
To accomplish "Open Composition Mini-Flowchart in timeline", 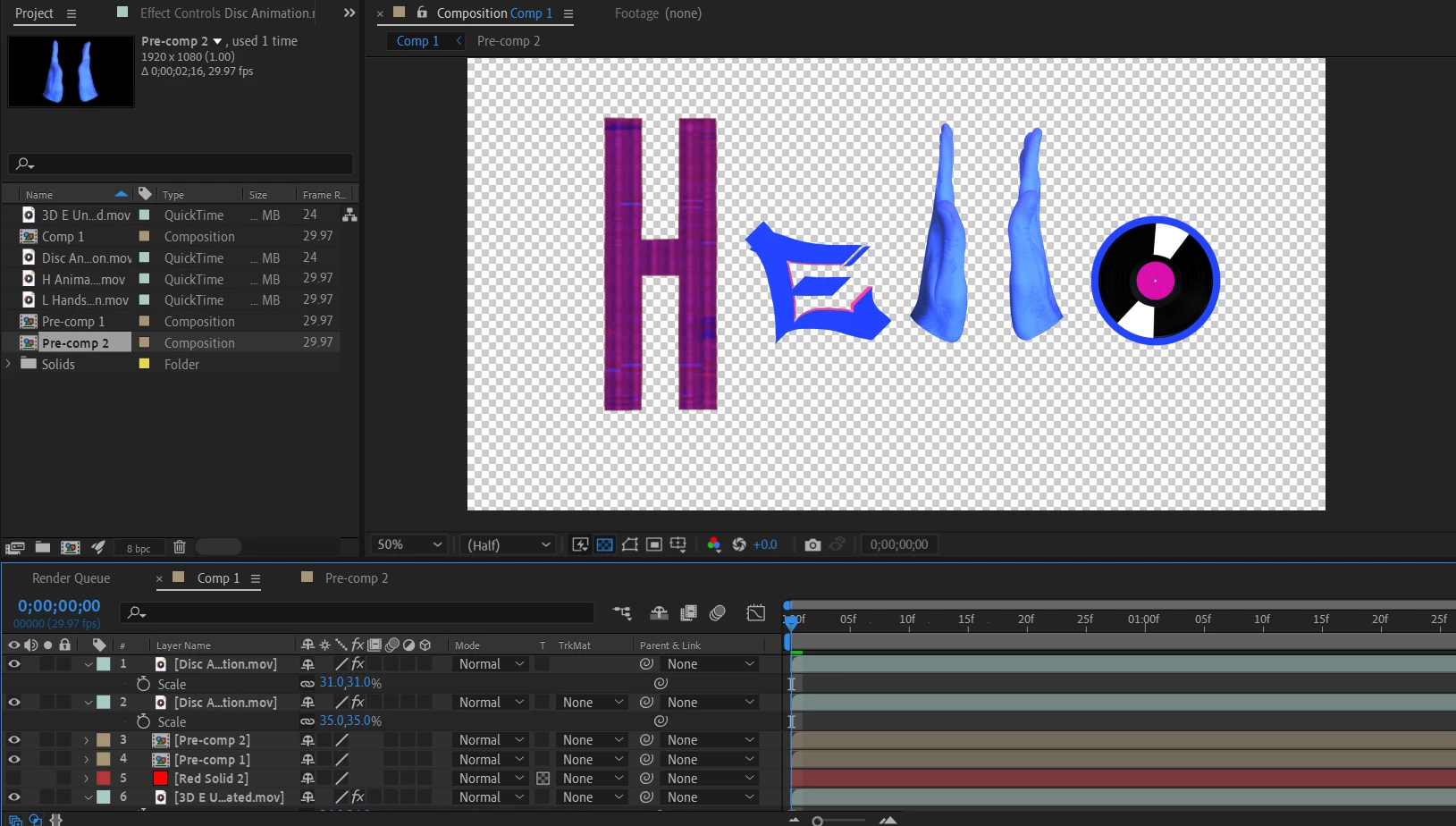I will coord(622,613).
